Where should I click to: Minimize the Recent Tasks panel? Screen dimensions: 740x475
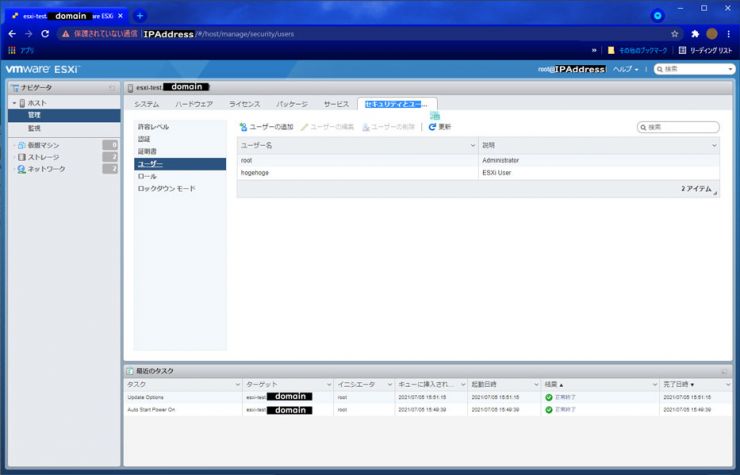point(724,372)
